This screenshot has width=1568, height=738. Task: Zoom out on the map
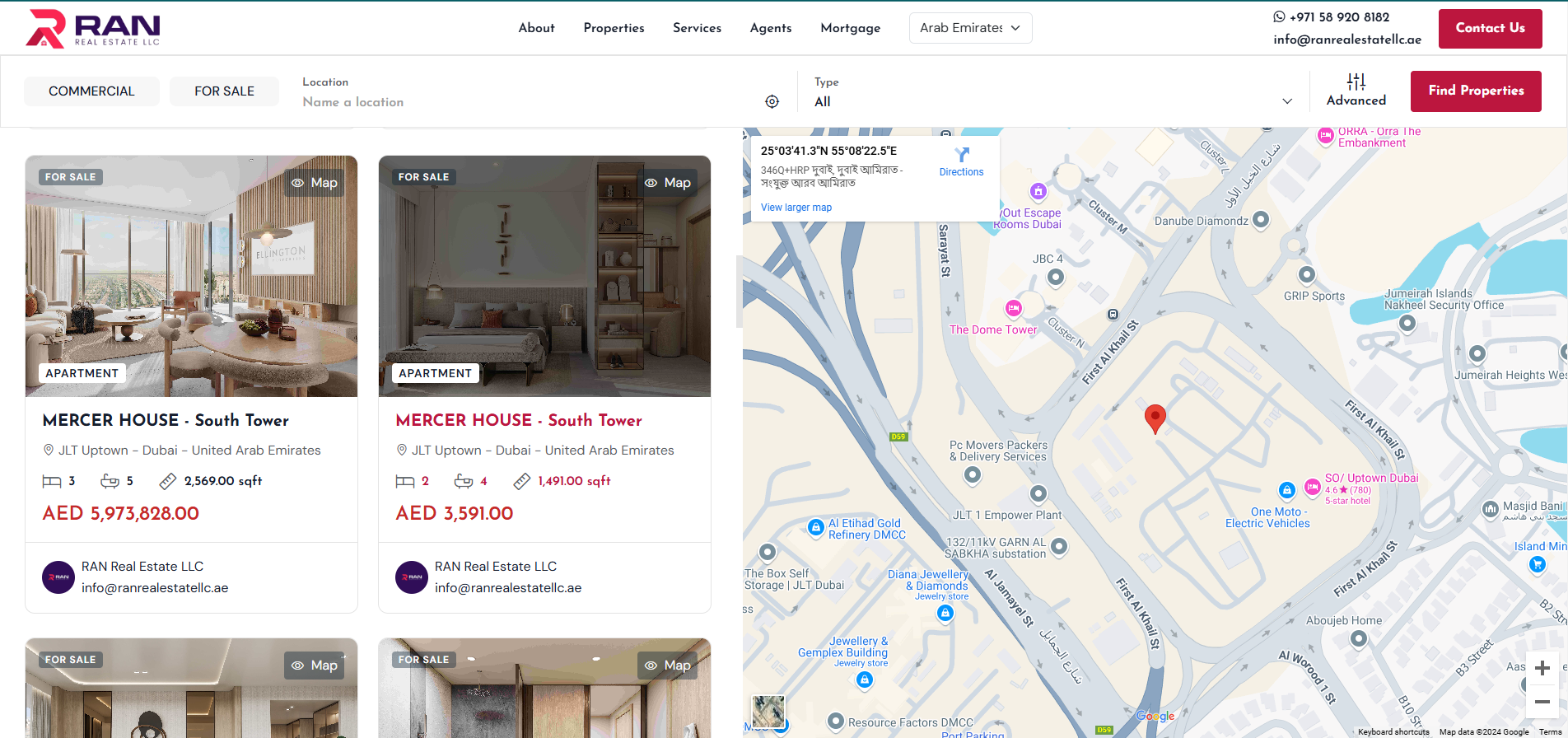[1542, 702]
